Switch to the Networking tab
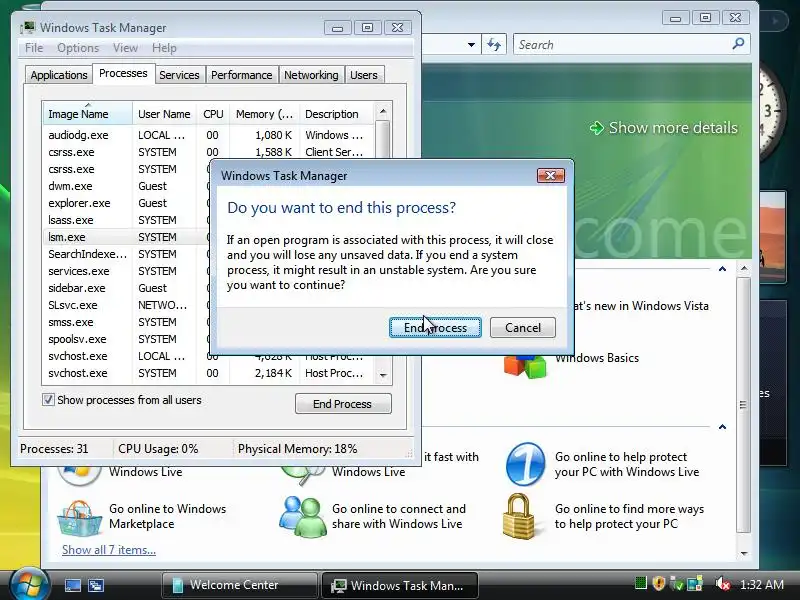800x600 pixels. [x=311, y=75]
